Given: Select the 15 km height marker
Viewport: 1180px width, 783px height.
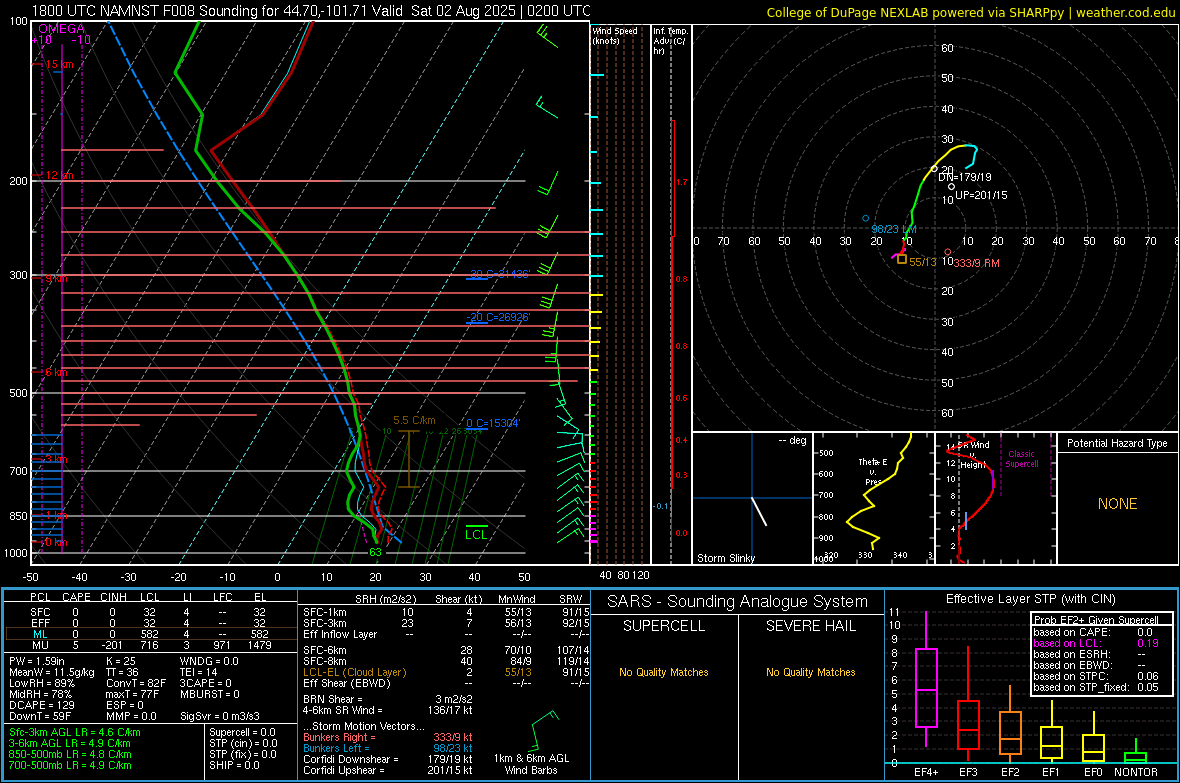Looking at the screenshot, I should 59,65.
